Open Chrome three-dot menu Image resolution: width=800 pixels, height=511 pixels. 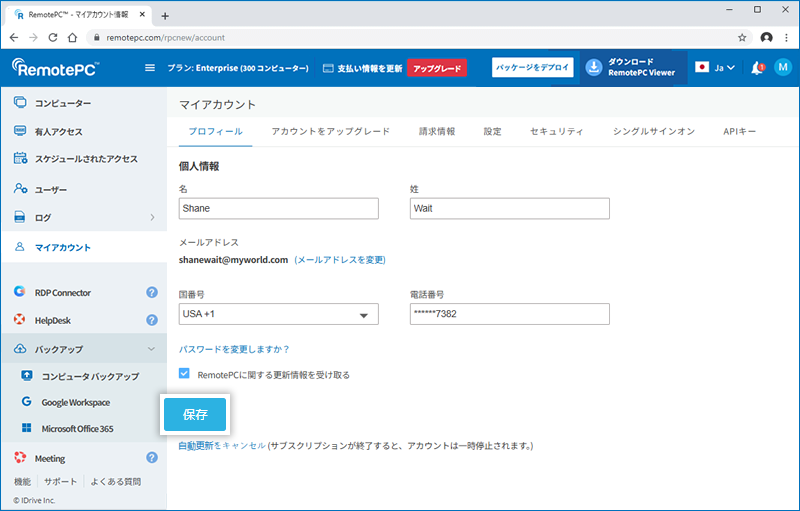click(787, 37)
